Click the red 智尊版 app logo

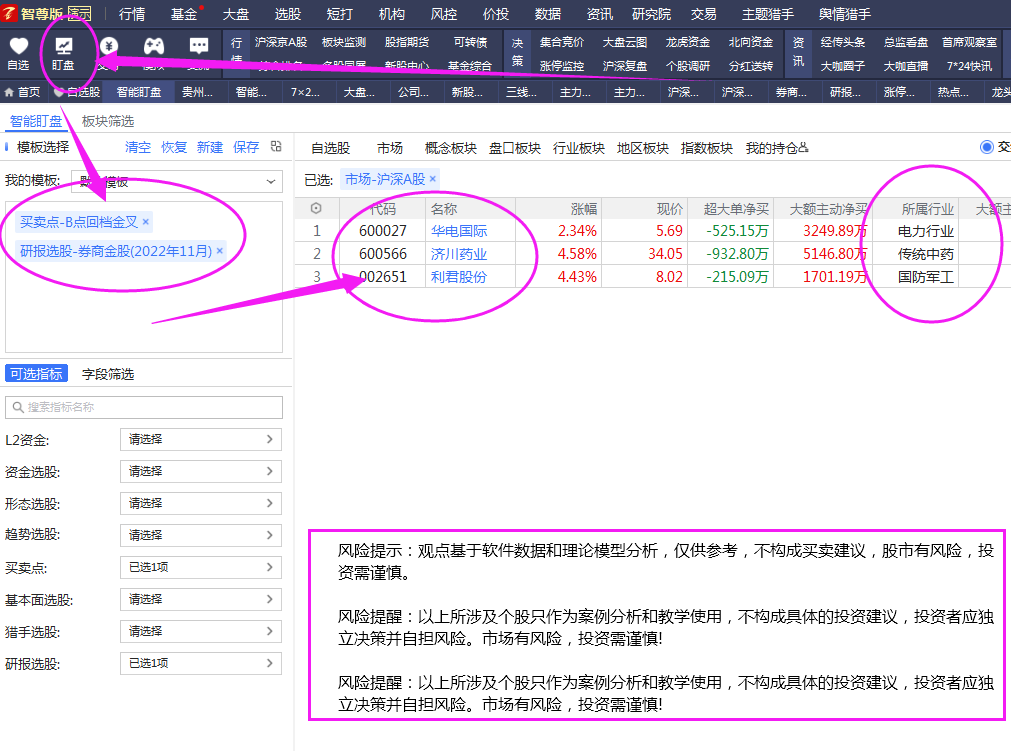pos(8,13)
